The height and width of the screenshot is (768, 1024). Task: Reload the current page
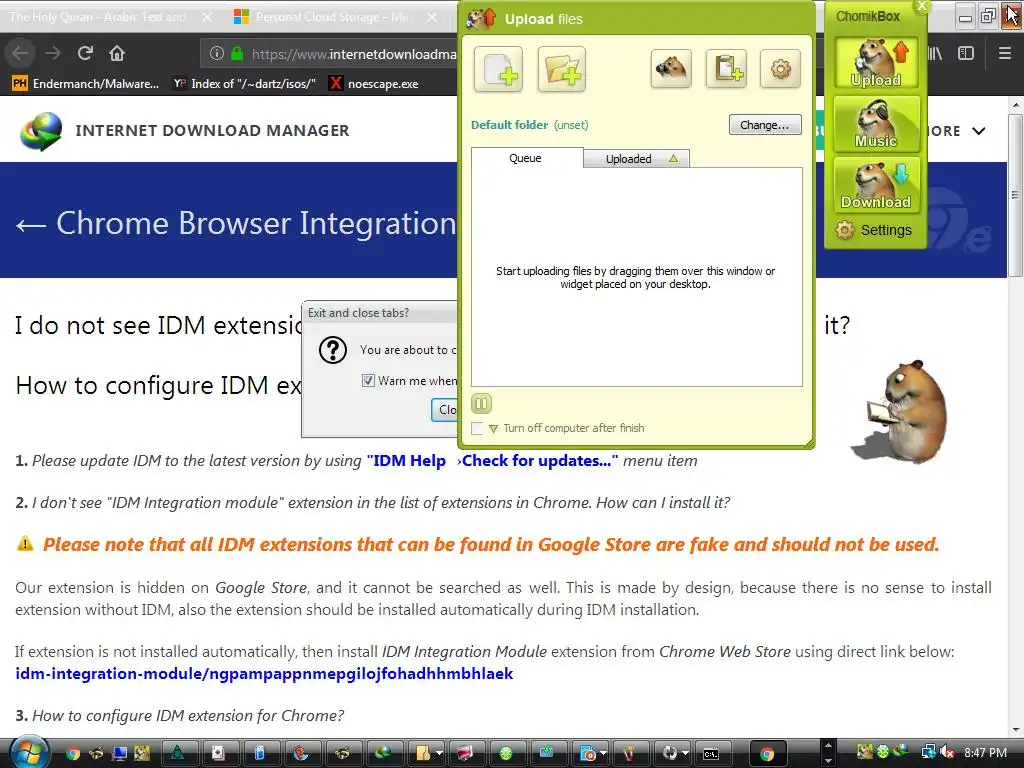pyautogui.click(x=85, y=54)
